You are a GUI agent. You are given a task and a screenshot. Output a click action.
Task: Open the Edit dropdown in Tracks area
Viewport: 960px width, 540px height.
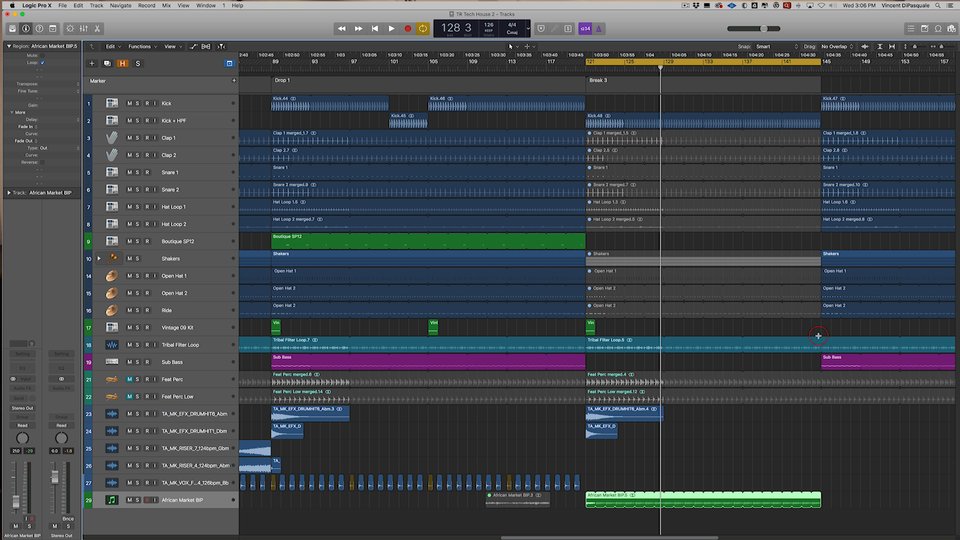(x=113, y=47)
